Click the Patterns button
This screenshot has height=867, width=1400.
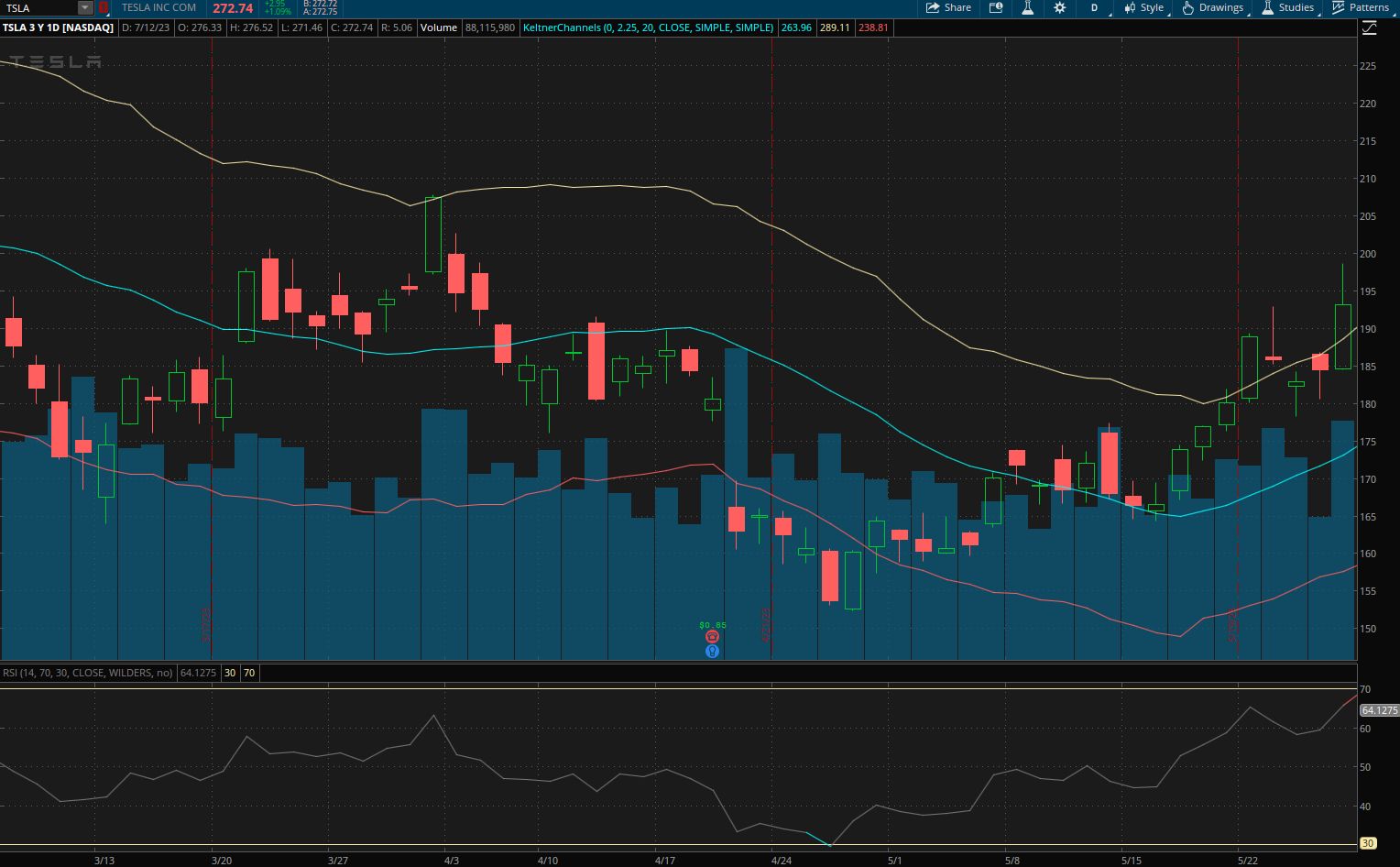coord(1361,7)
